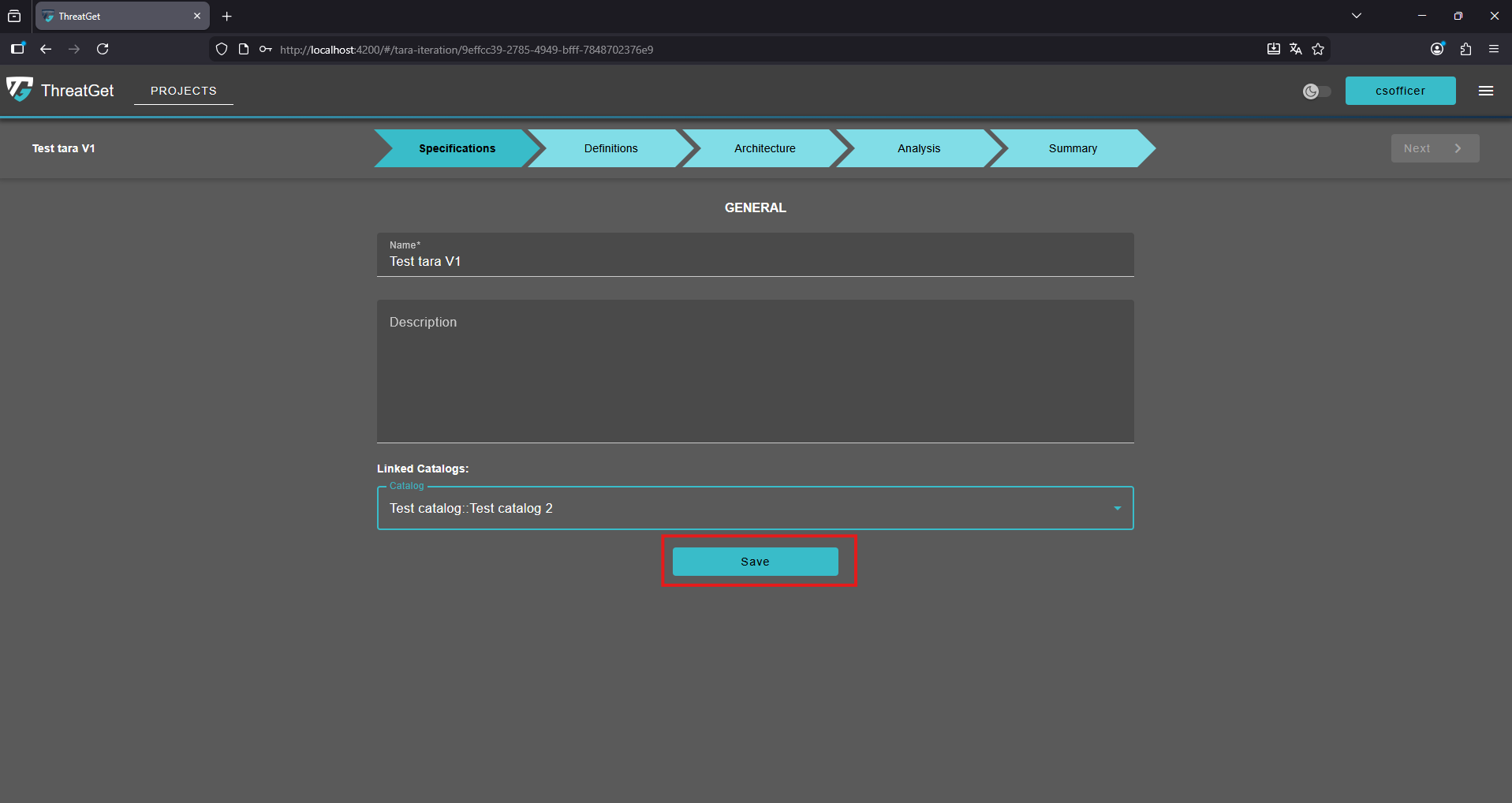Click the Save button
1512x803 pixels.
click(755, 562)
